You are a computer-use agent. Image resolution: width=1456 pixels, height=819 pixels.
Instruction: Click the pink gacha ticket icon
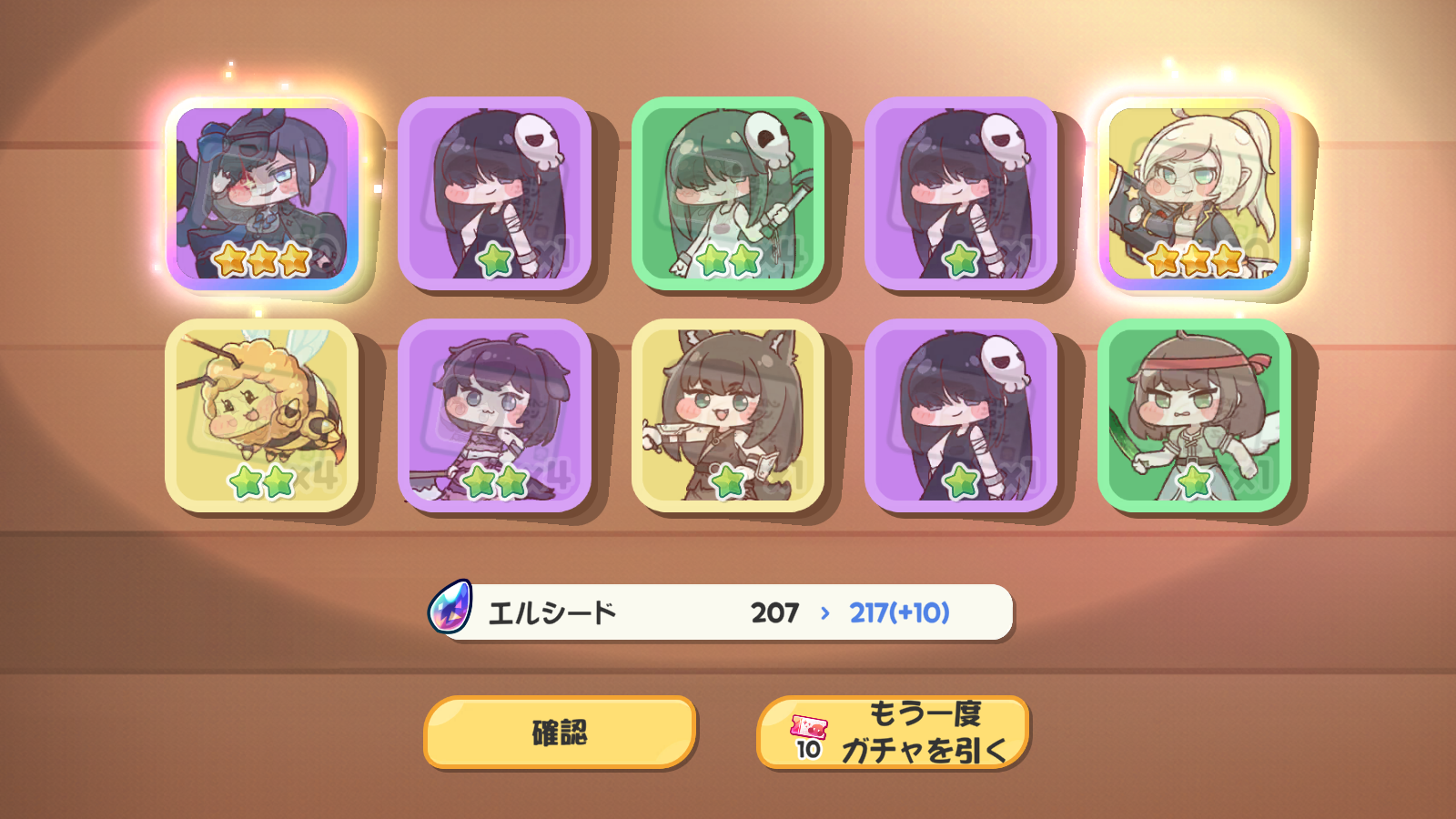click(808, 726)
